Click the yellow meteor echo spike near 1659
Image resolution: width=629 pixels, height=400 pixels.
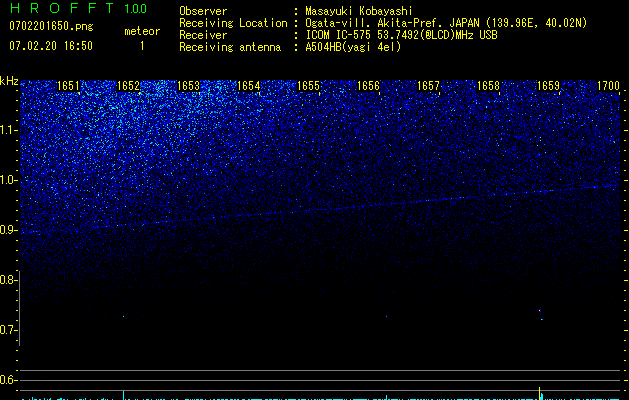(540, 393)
